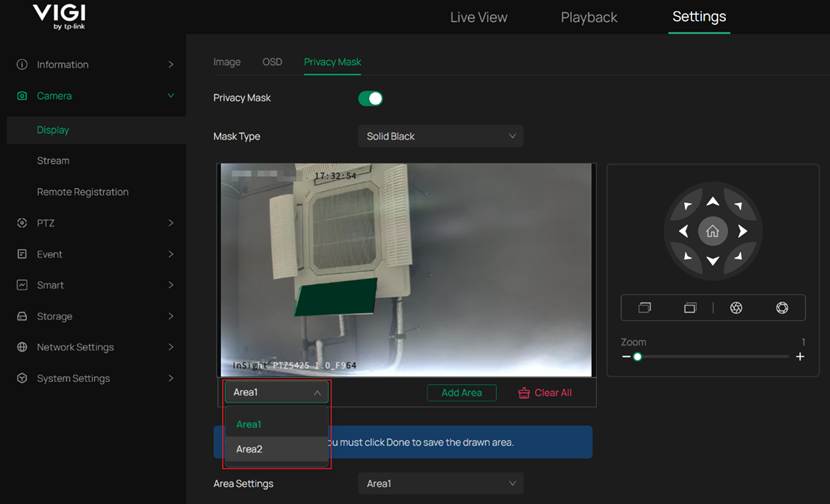Switch to the Image sub-tab
The image size is (830, 504).
click(x=227, y=62)
